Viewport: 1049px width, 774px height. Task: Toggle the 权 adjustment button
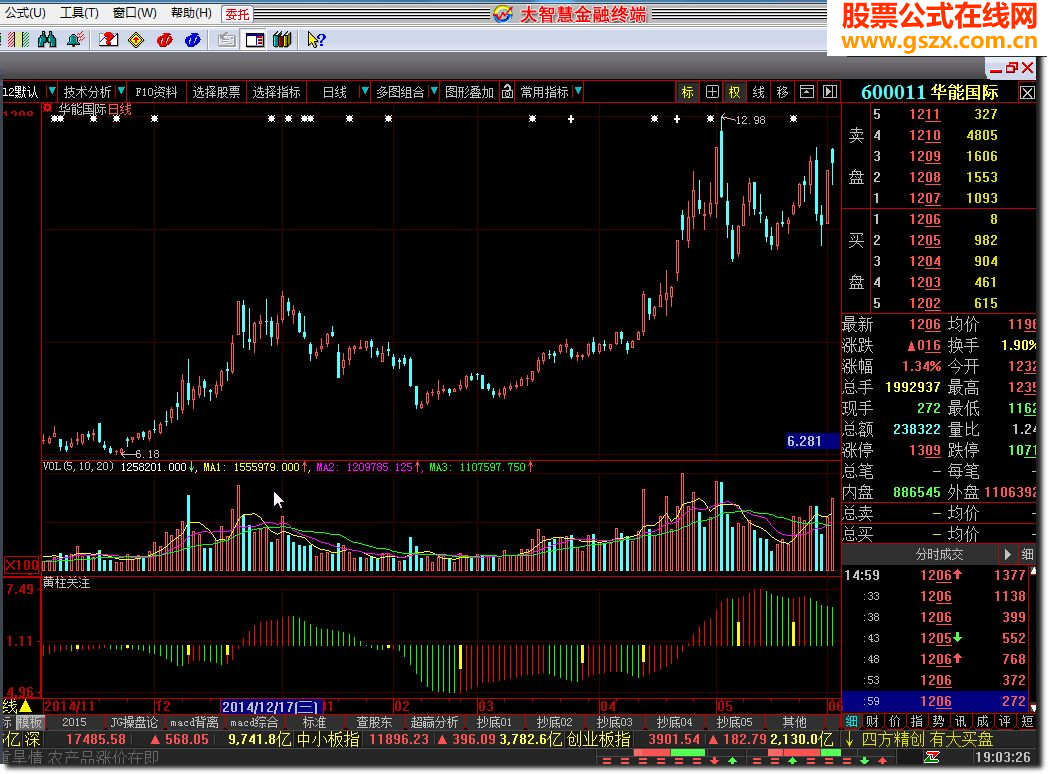tap(735, 92)
